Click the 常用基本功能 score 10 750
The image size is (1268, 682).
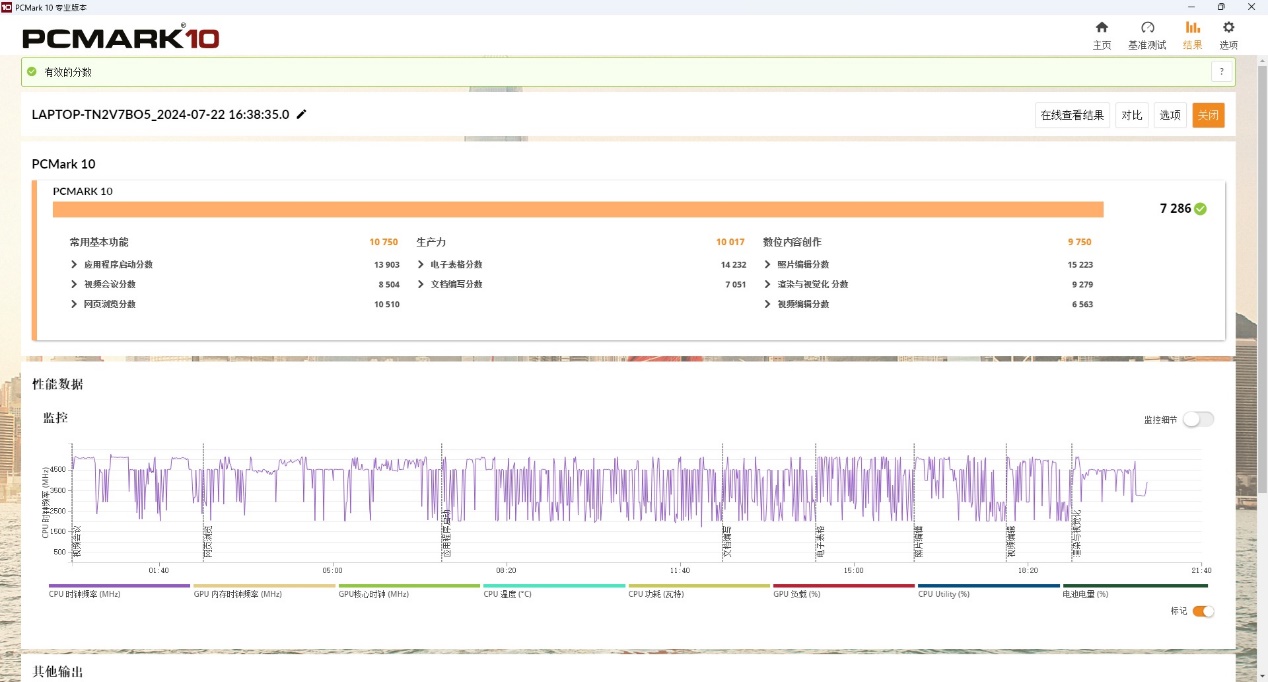pos(384,242)
